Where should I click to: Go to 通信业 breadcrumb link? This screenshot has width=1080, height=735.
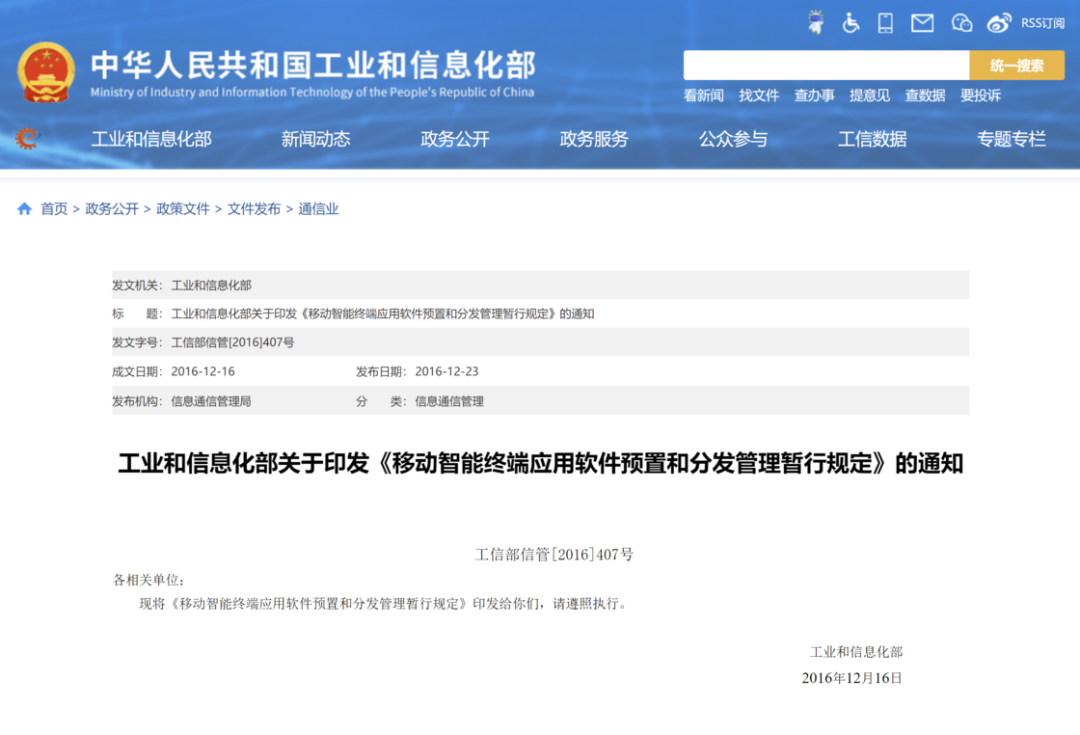coord(318,209)
